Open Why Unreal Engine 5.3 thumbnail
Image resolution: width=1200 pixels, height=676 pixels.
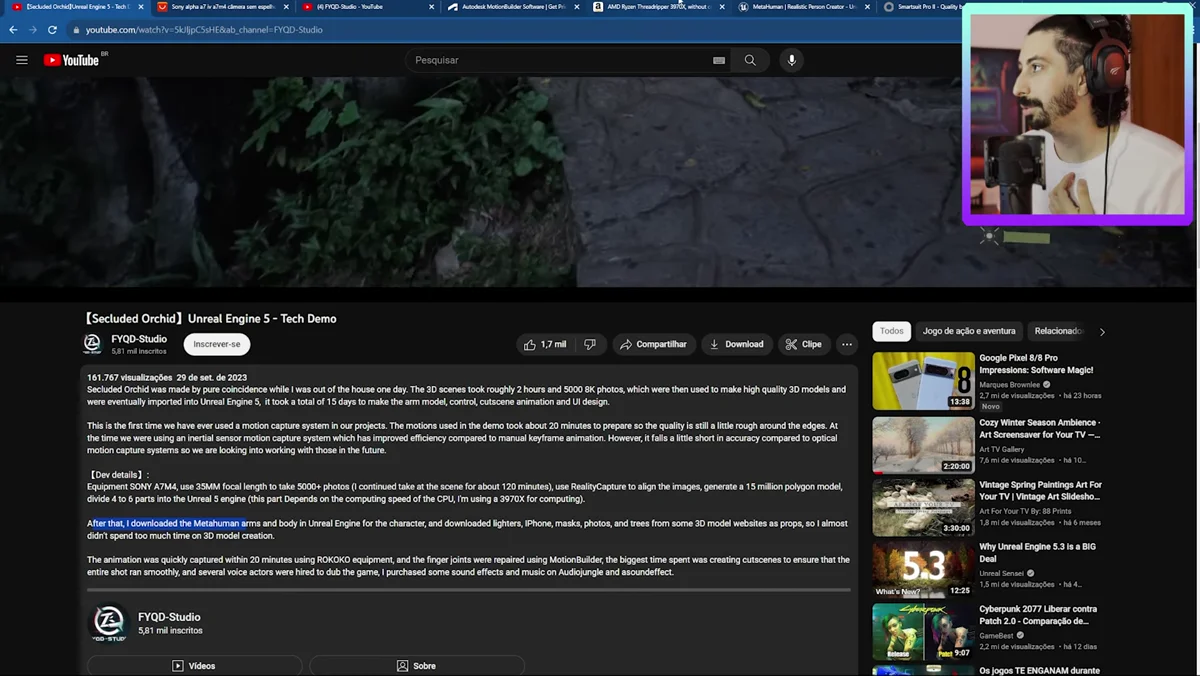click(923, 569)
